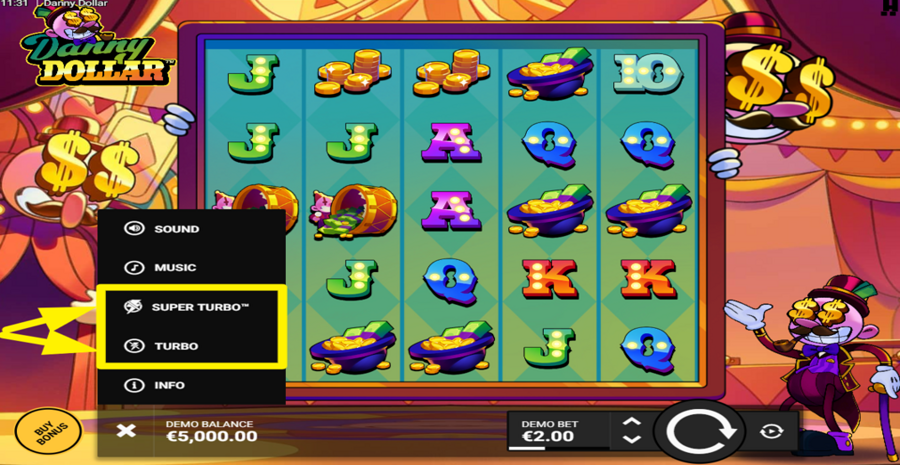Click the Buy Bonus button
900x465 pixels.
[48, 431]
